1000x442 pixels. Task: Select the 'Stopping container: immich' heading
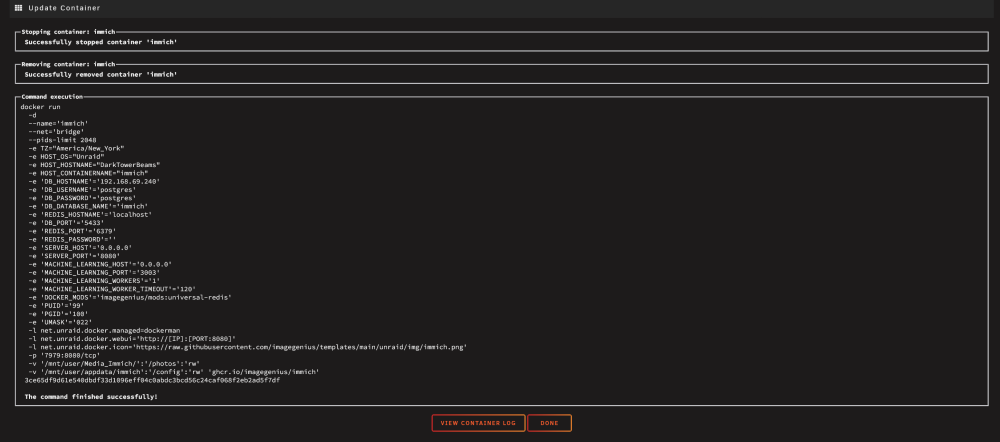[68, 31]
